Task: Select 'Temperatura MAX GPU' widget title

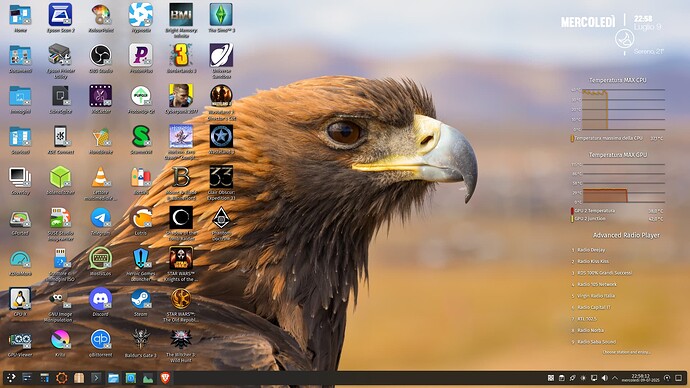Action: point(618,155)
